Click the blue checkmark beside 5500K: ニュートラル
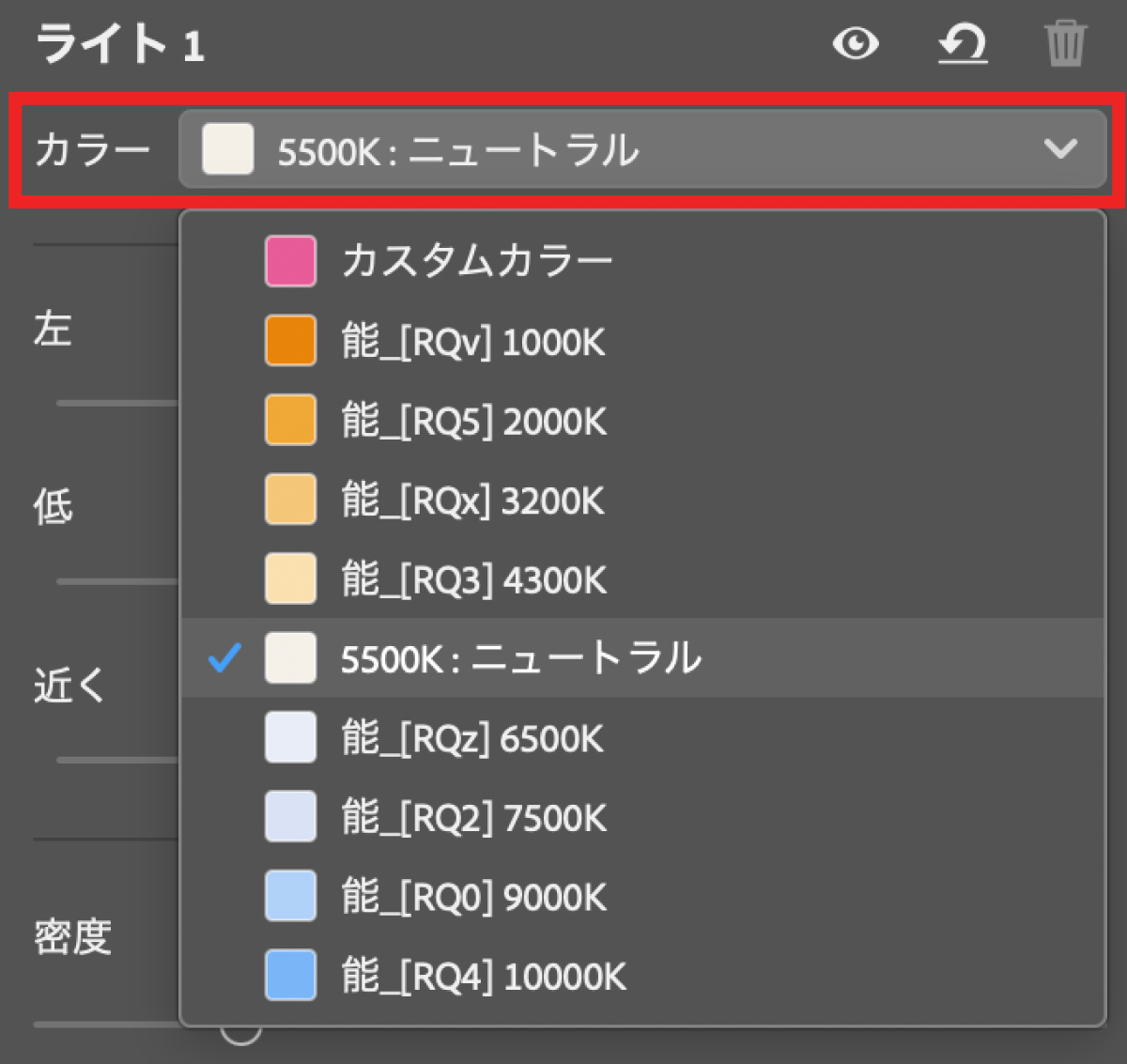Image resolution: width=1127 pixels, height=1064 pixels. coord(224,657)
